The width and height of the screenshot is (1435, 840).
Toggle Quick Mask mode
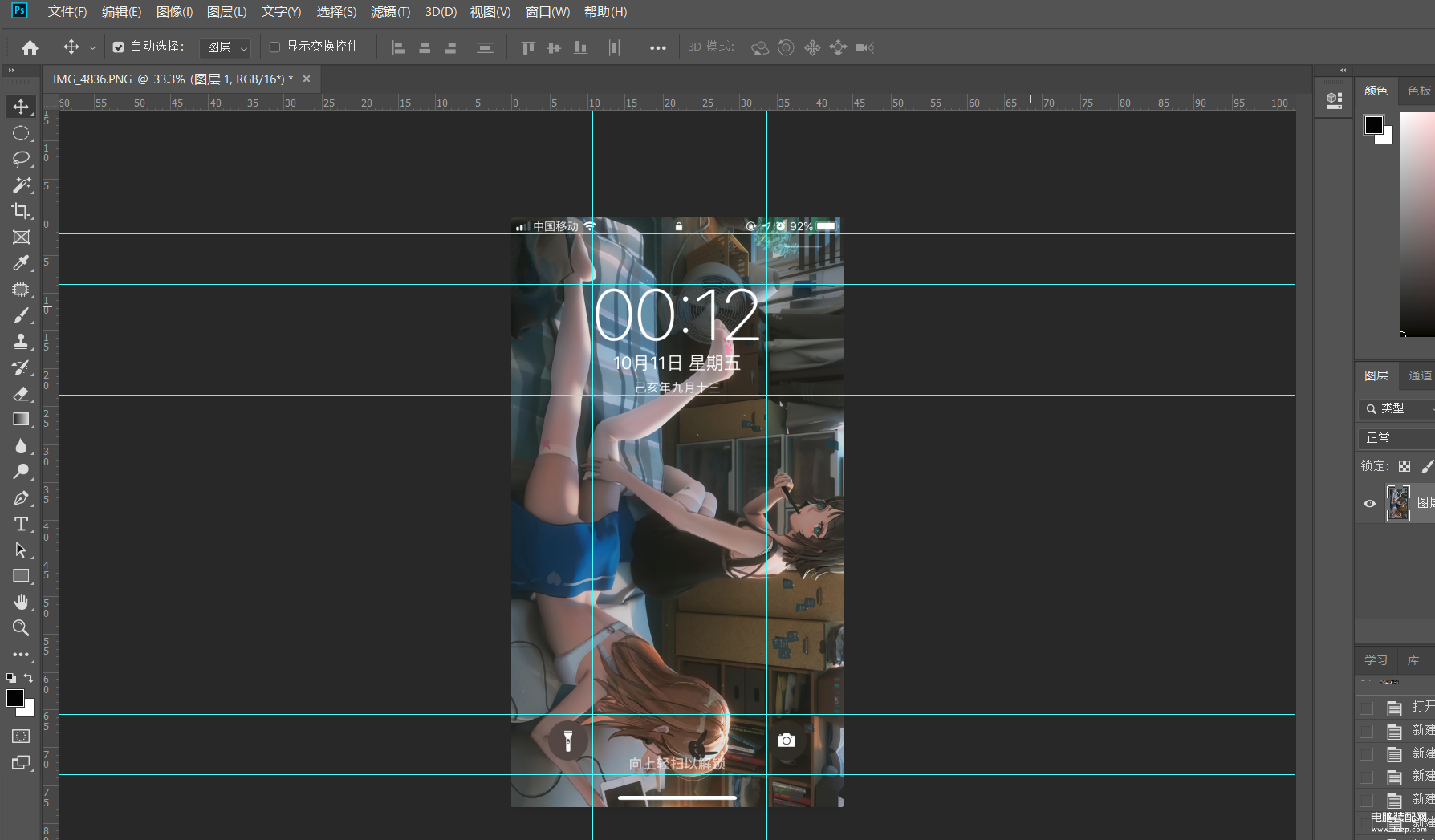(x=21, y=736)
